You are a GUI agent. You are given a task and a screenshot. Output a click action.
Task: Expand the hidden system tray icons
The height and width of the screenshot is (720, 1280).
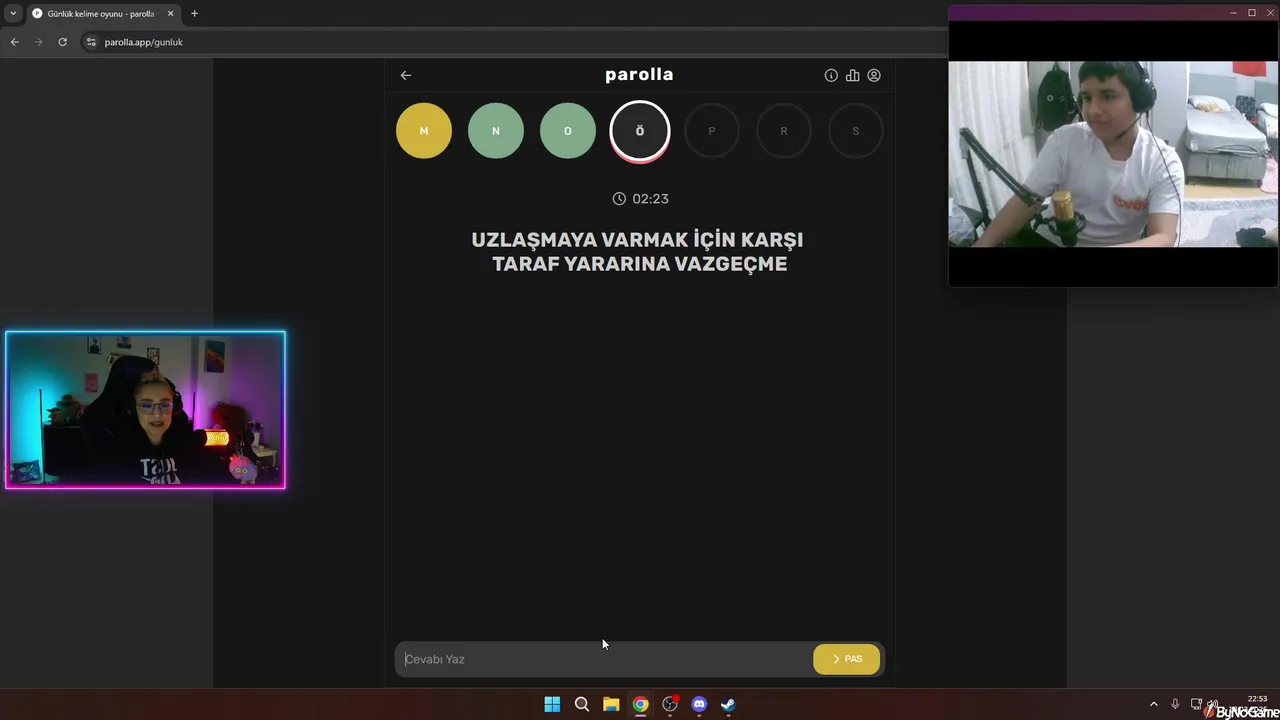(x=1153, y=704)
